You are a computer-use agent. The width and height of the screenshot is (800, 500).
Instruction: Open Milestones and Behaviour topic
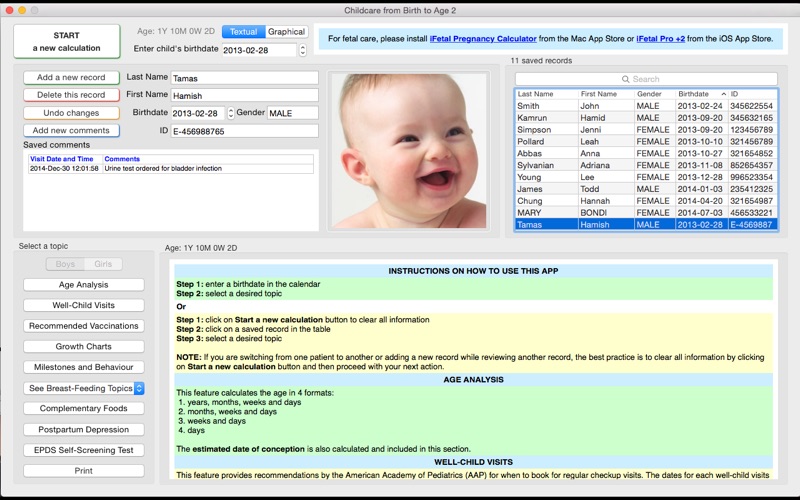point(84,367)
